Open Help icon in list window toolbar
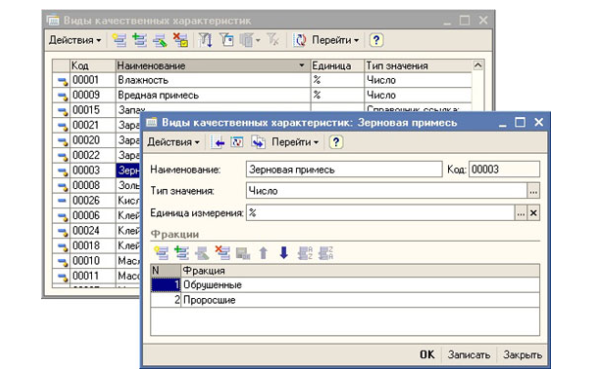595x381 pixels. (x=376, y=40)
